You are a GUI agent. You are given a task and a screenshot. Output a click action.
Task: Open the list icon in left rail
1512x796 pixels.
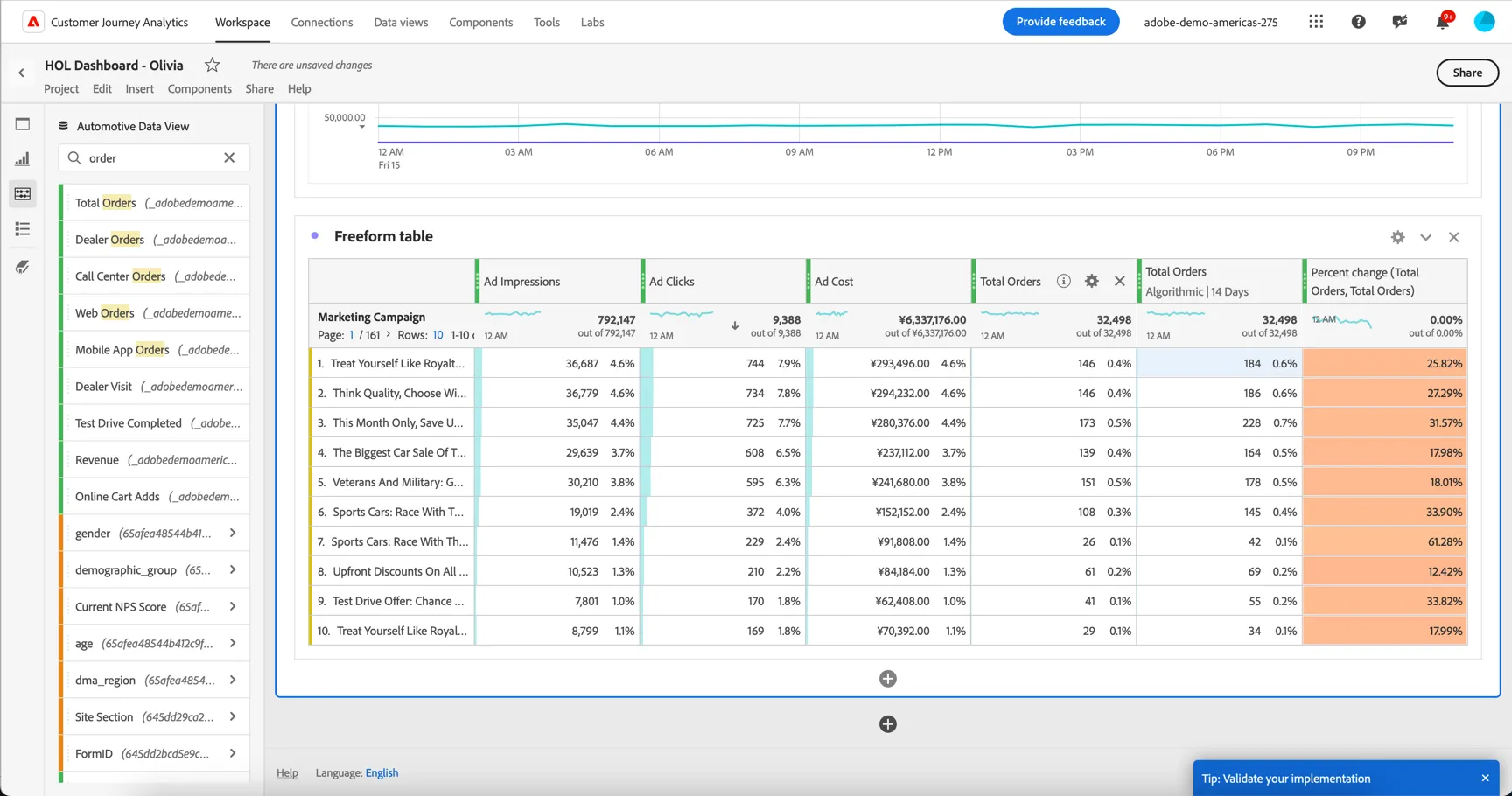[x=23, y=229]
